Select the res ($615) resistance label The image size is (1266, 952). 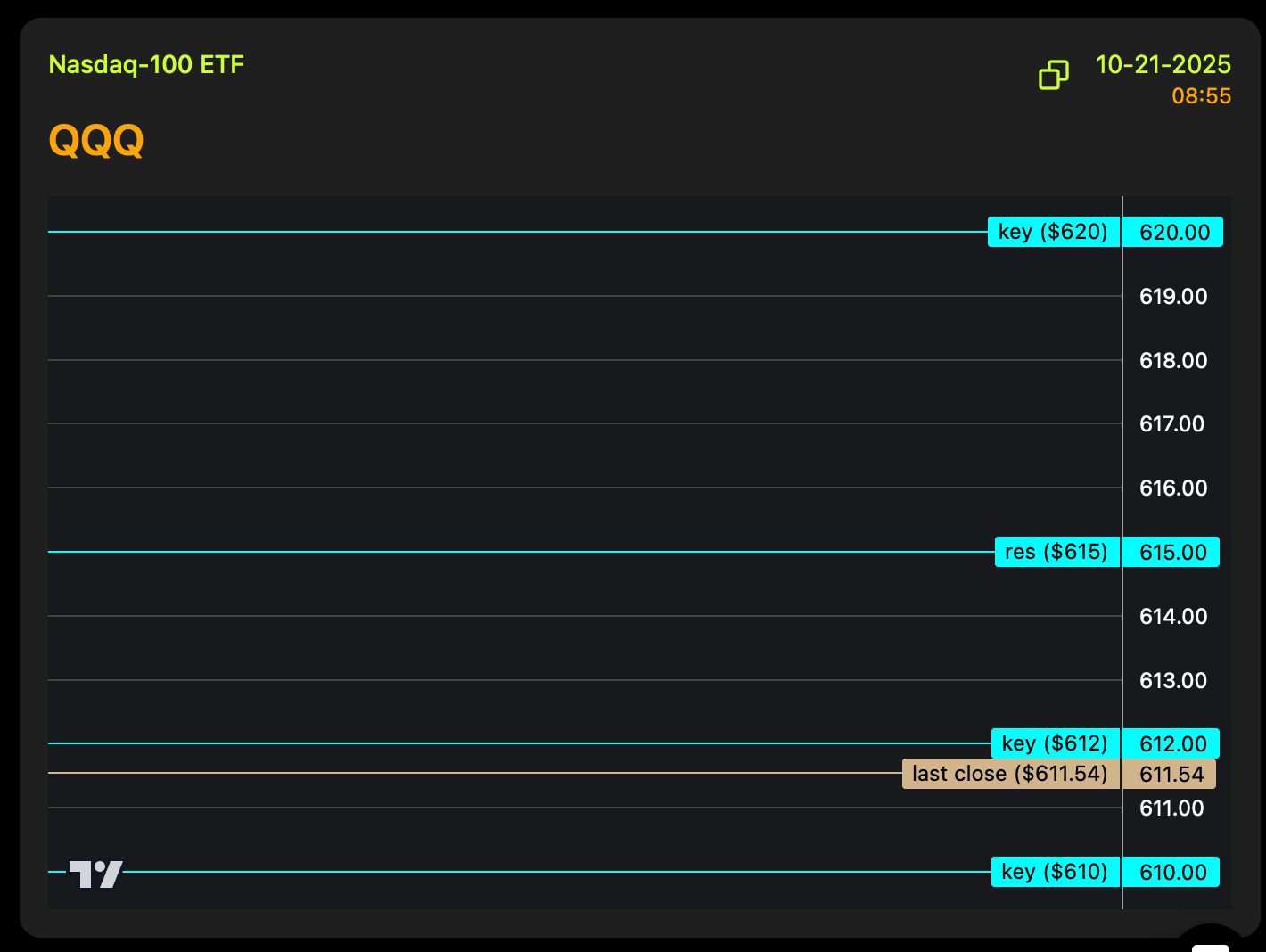coord(1056,552)
